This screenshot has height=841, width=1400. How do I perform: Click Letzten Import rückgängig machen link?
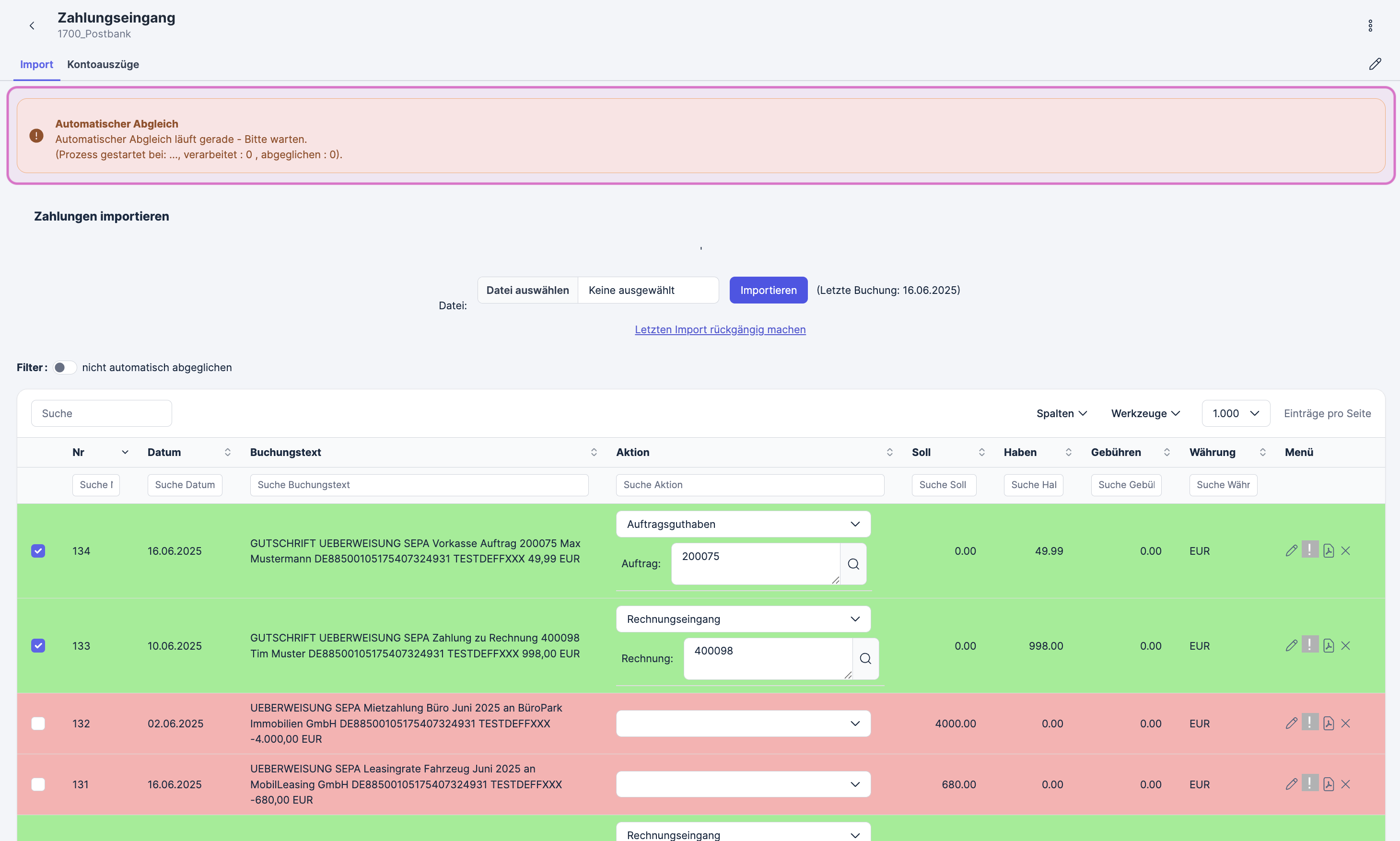[x=720, y=329]
